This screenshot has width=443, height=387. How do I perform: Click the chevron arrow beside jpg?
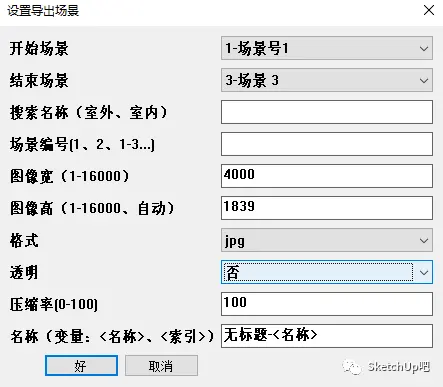coord(424,241)
